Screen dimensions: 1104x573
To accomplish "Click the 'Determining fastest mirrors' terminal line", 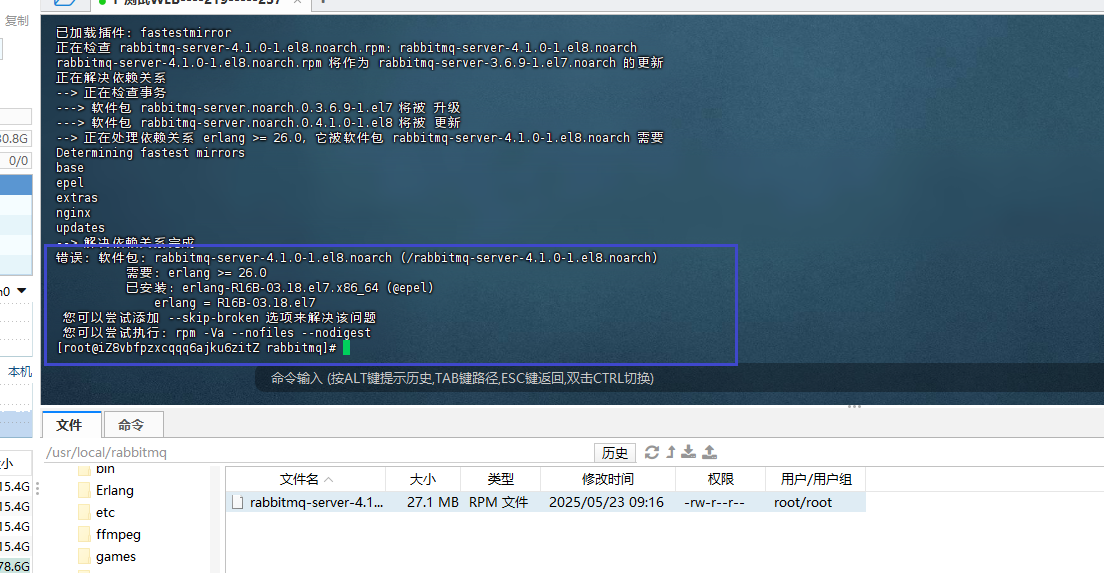I will [150, 153].
